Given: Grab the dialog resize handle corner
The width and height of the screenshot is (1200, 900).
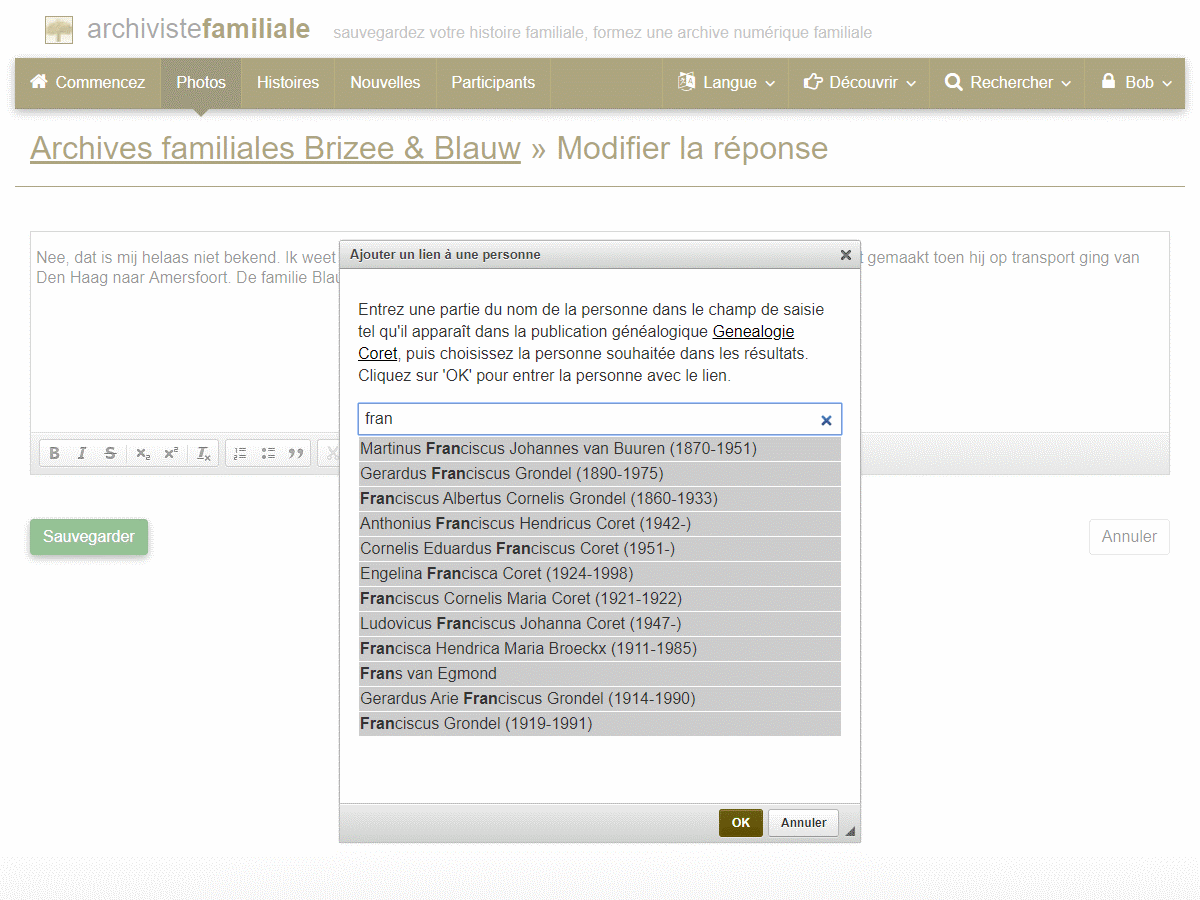Looking at the screenshot, I should click(x=851, y=831).
